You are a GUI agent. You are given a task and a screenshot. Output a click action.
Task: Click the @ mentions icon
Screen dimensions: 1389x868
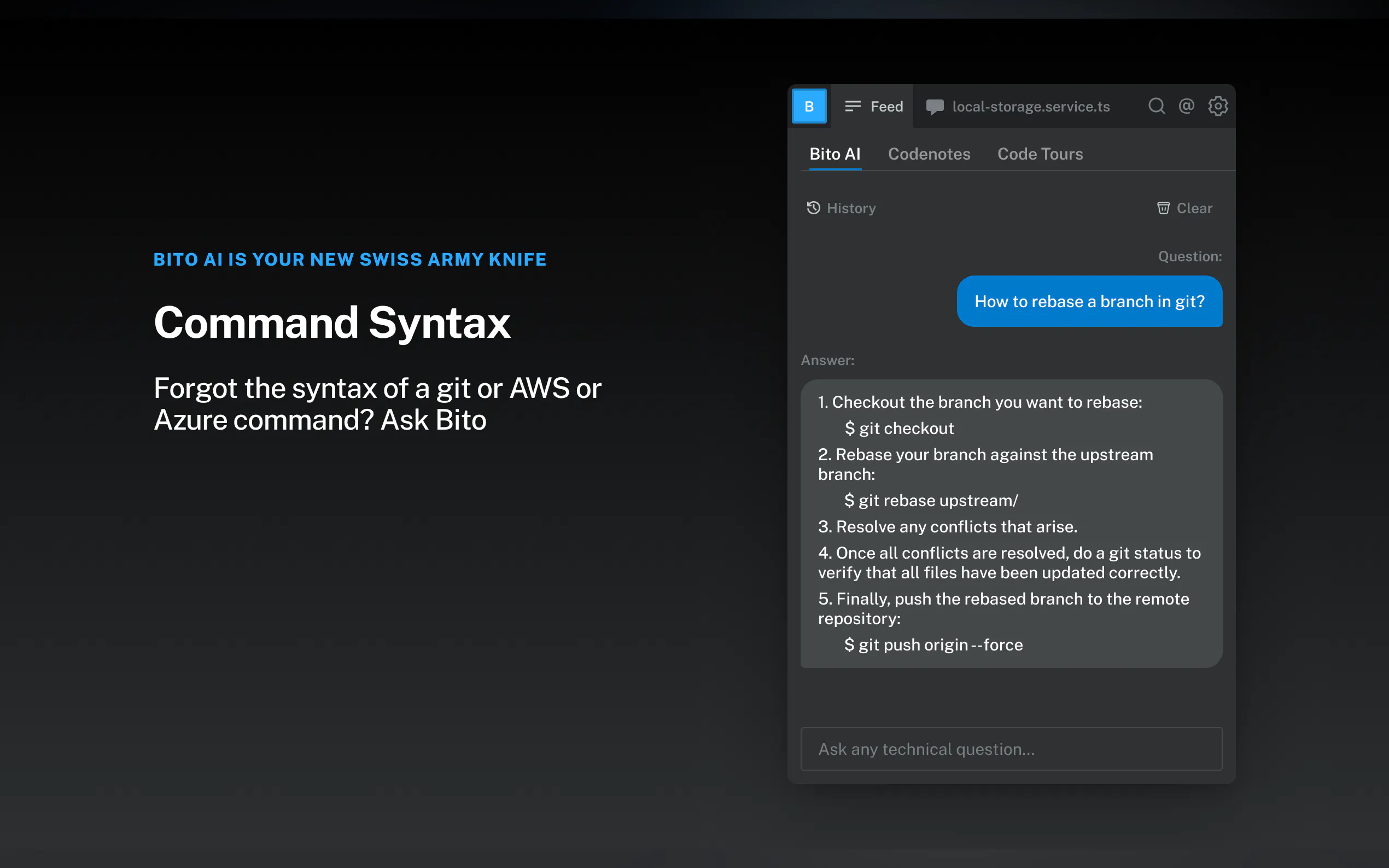pos(1186,106)
